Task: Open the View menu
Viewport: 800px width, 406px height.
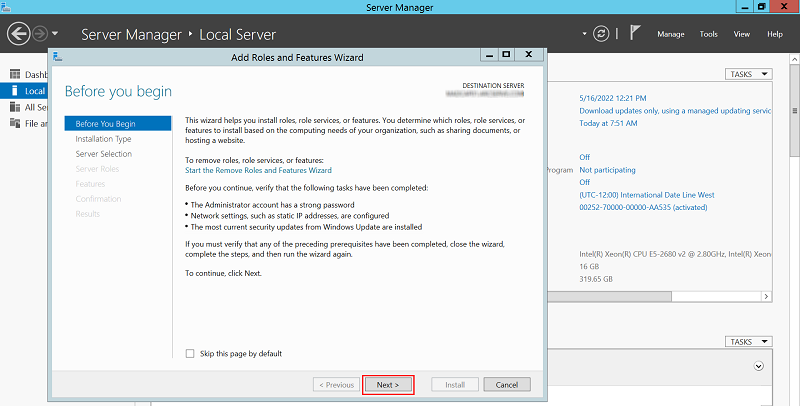Action: point(741,34)
